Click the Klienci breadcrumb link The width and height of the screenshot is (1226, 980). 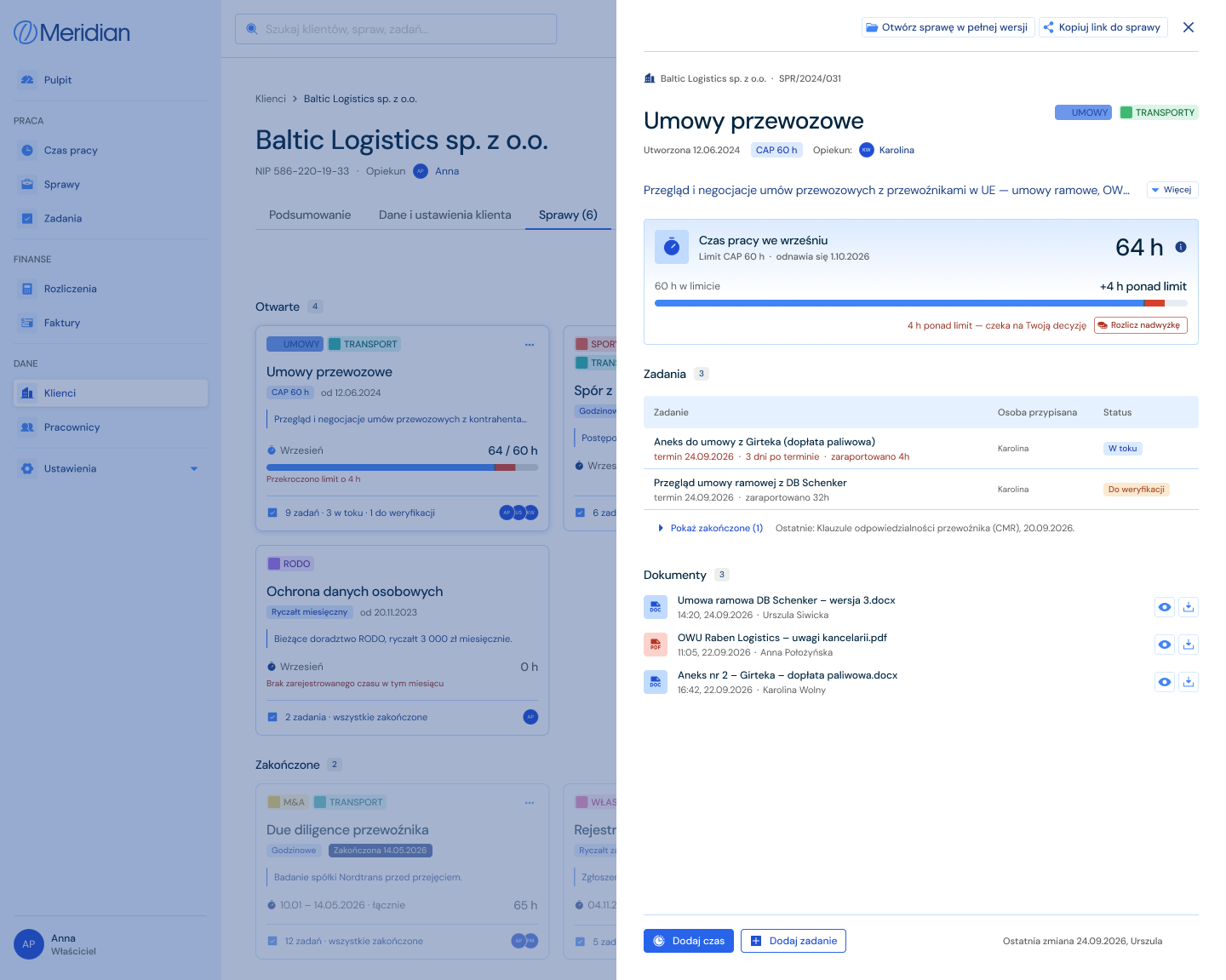pos(271,99)
